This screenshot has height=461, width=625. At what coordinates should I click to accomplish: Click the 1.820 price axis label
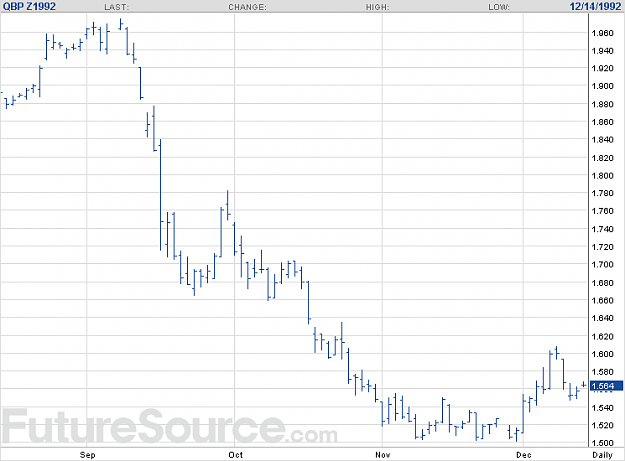click(x=603, y=158)
